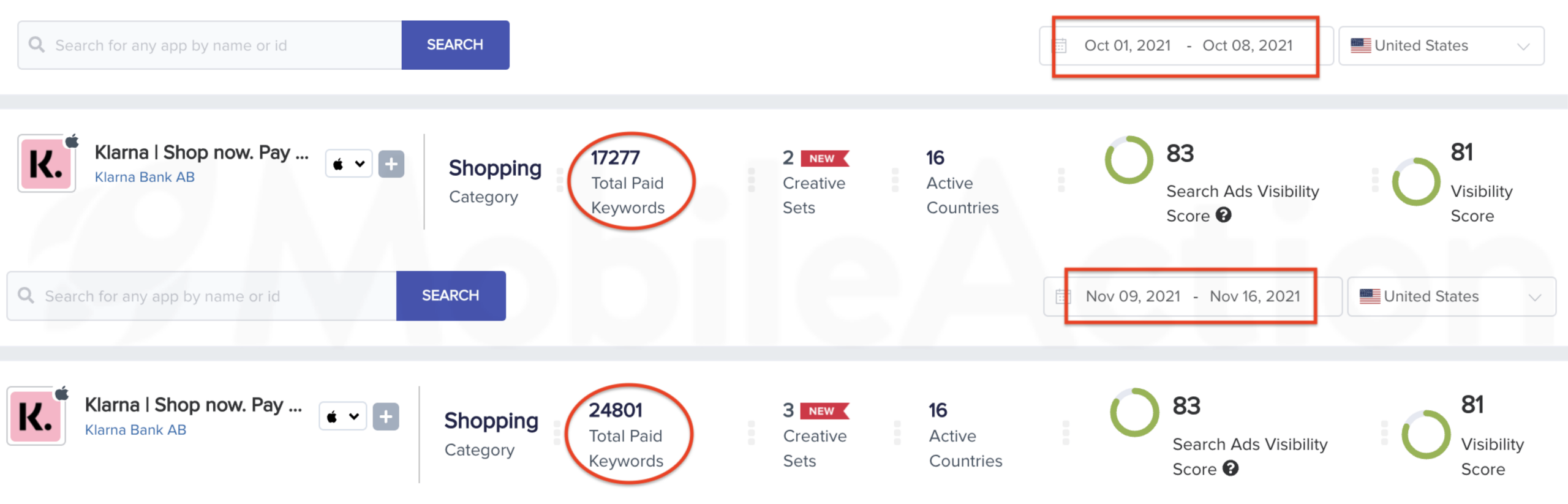Click the bottom SEARCH button
The image size is (1568, 504).
click(451, 296)
